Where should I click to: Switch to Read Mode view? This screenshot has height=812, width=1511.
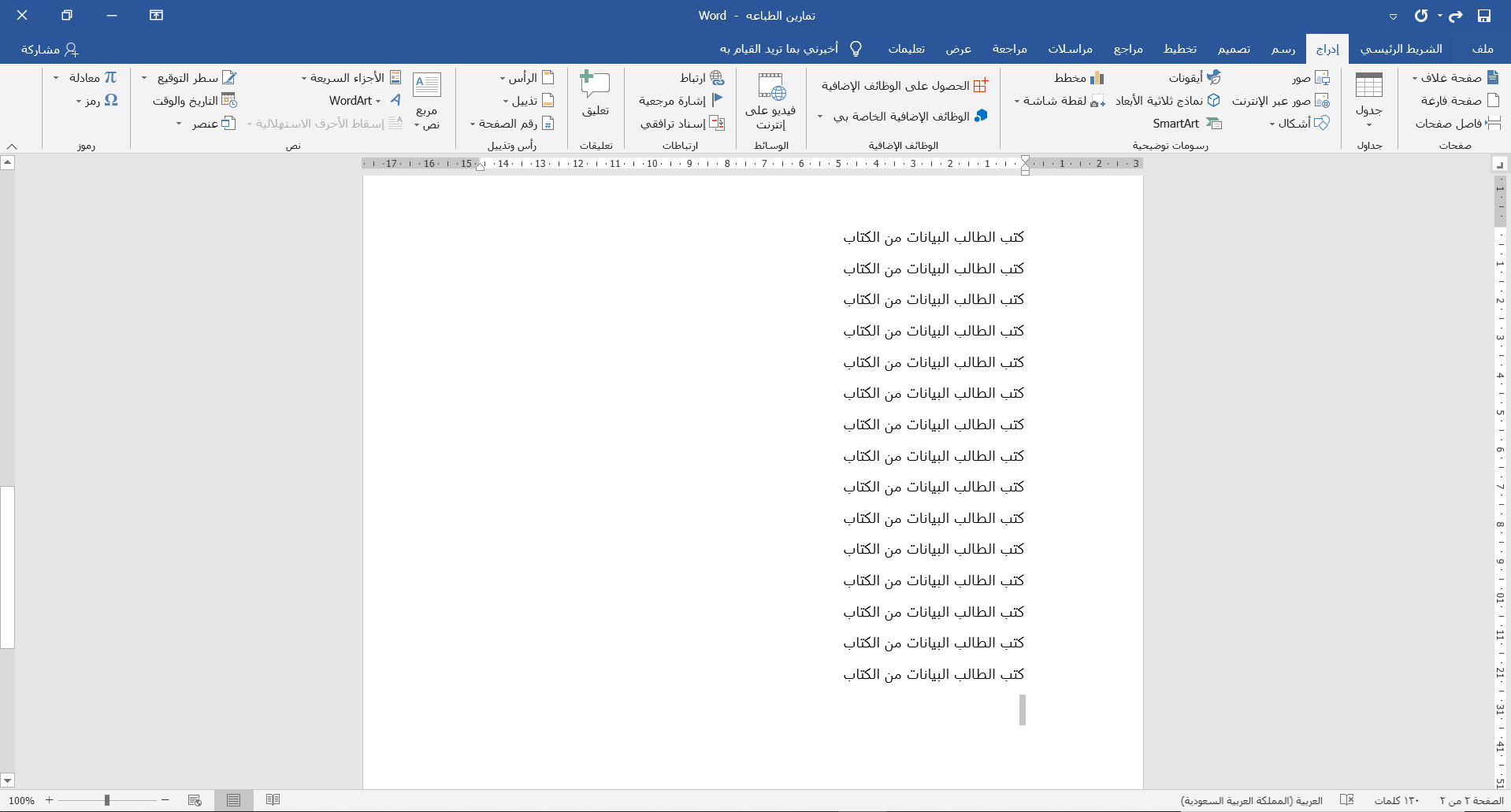pos(273,800)
